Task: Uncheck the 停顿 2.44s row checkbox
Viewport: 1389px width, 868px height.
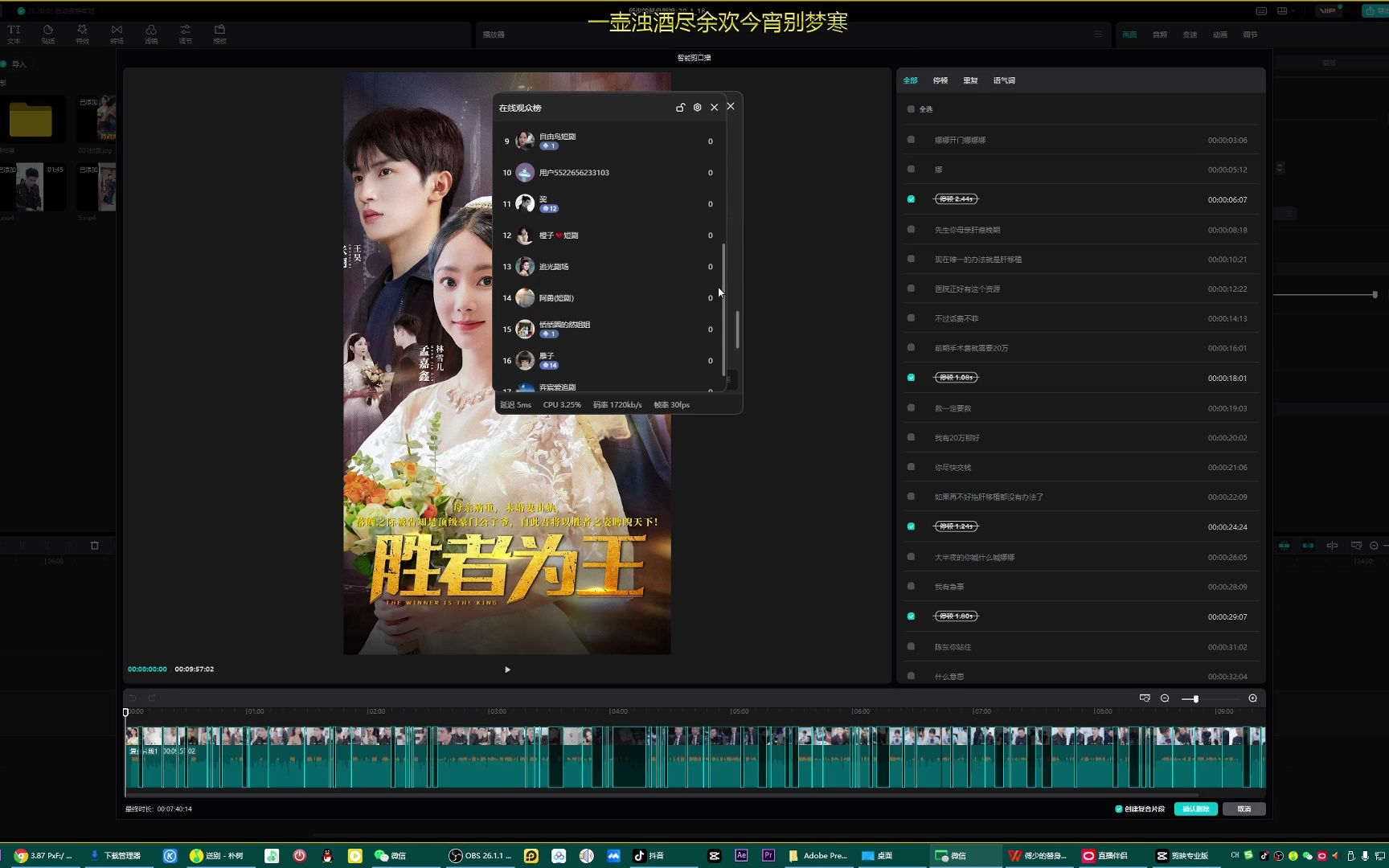Action: pos(911,199)
